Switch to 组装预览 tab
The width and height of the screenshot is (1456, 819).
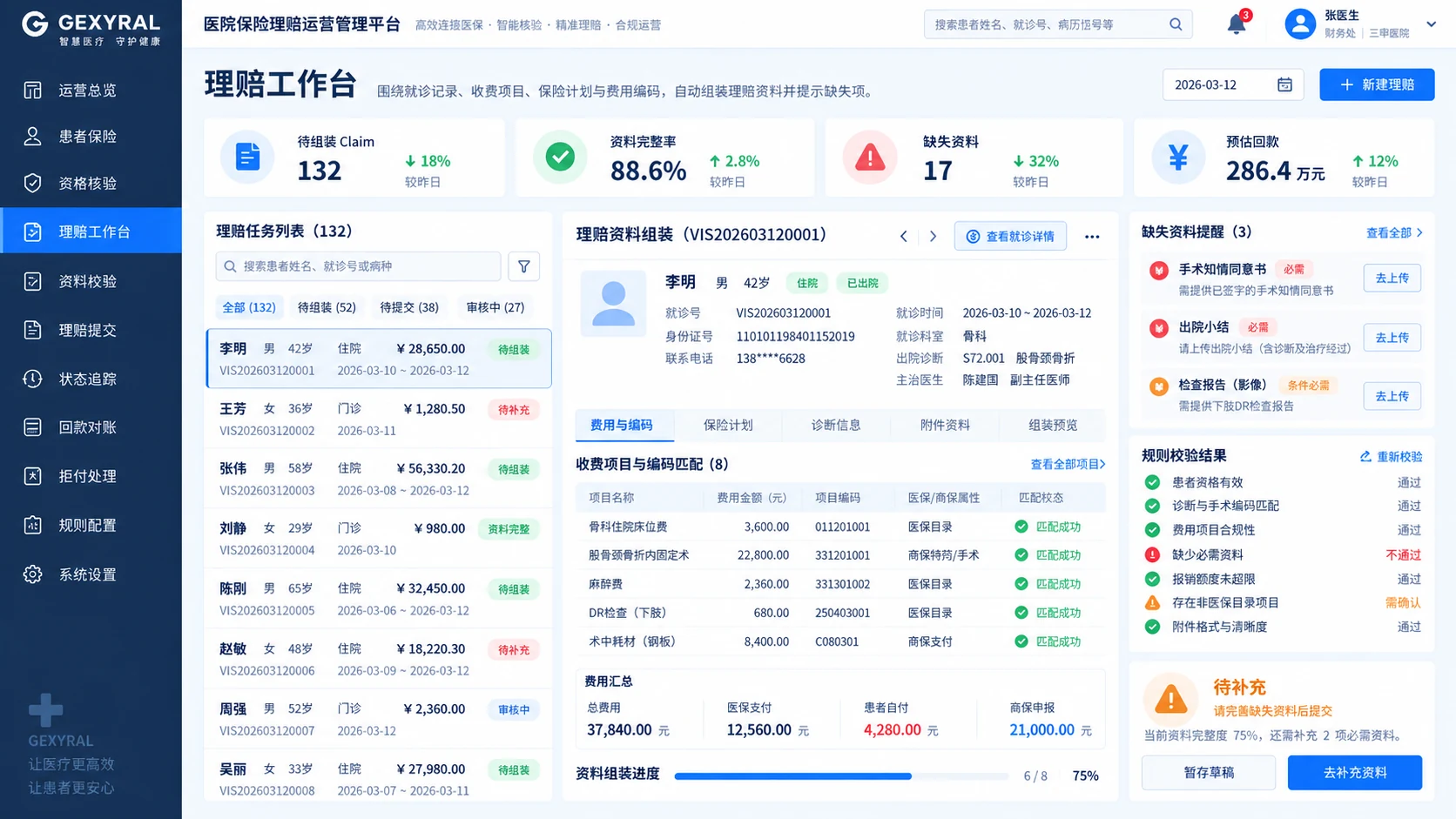pos(1053,425)
